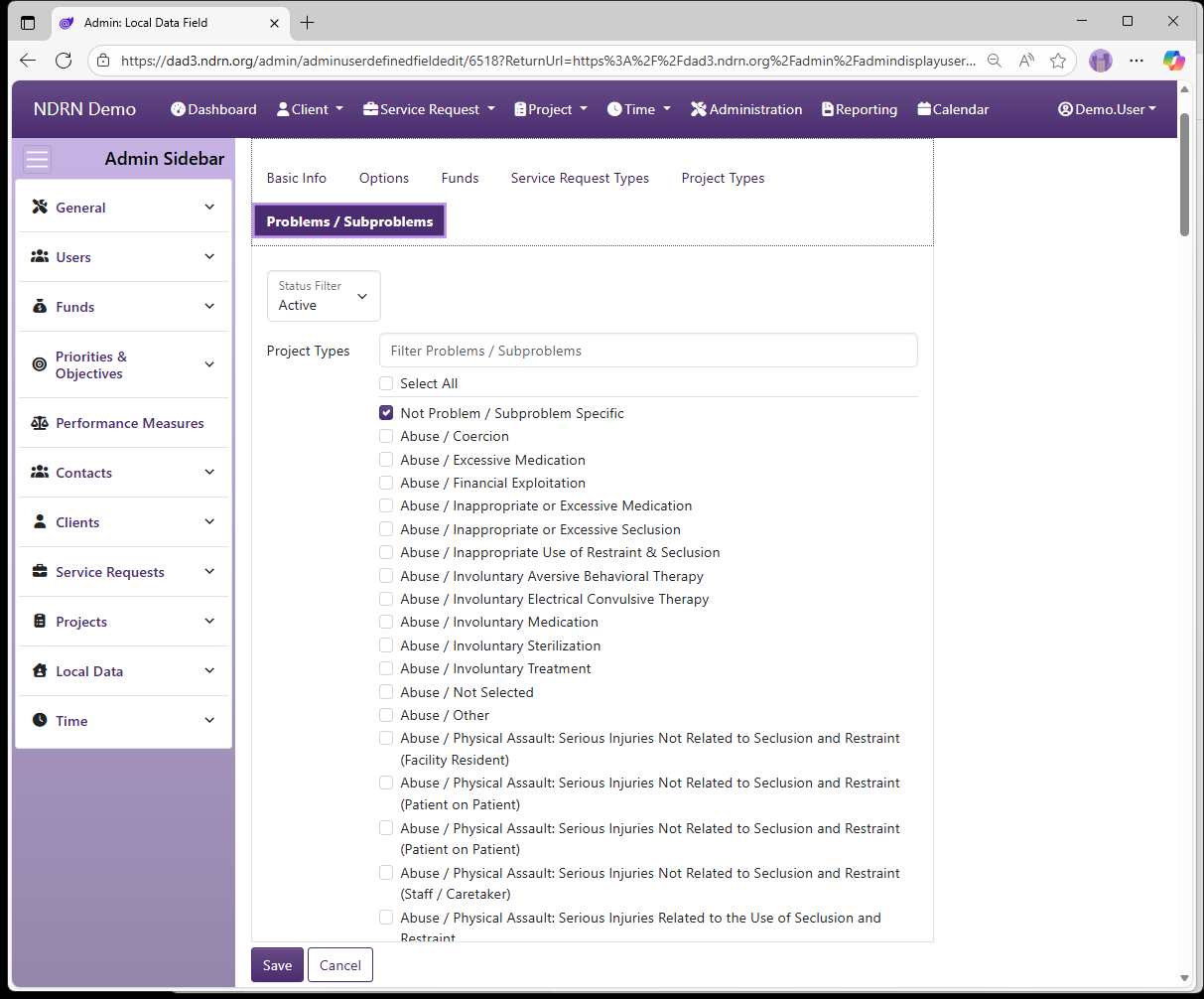The image size is (1204, 999).
Task: Add page to favorites star icon
Action: click(x=1058, y=61)
